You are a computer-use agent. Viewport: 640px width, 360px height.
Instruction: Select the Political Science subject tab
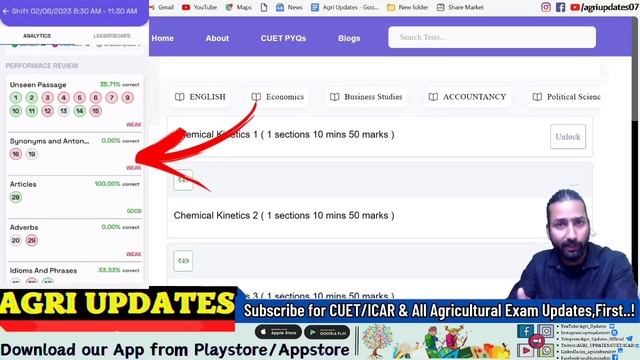(564, 97)
